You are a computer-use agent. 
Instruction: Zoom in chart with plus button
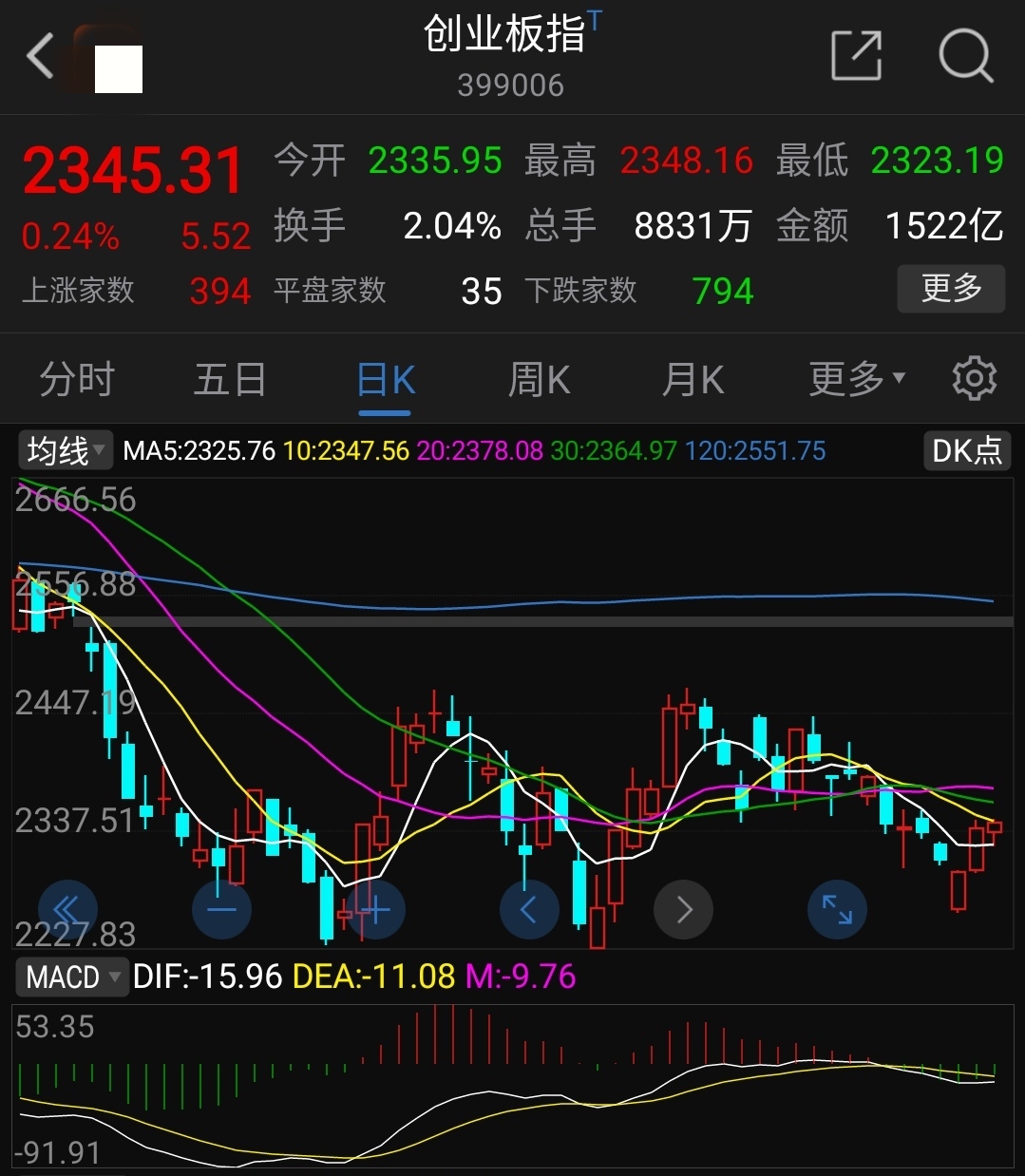point(375,910)
